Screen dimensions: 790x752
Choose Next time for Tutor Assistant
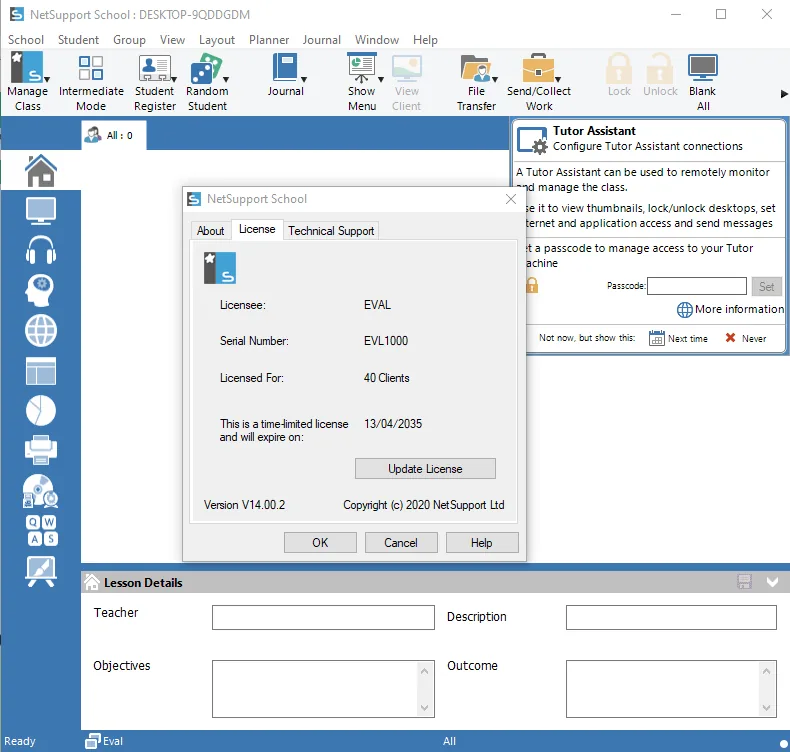(x=678, y=338)
